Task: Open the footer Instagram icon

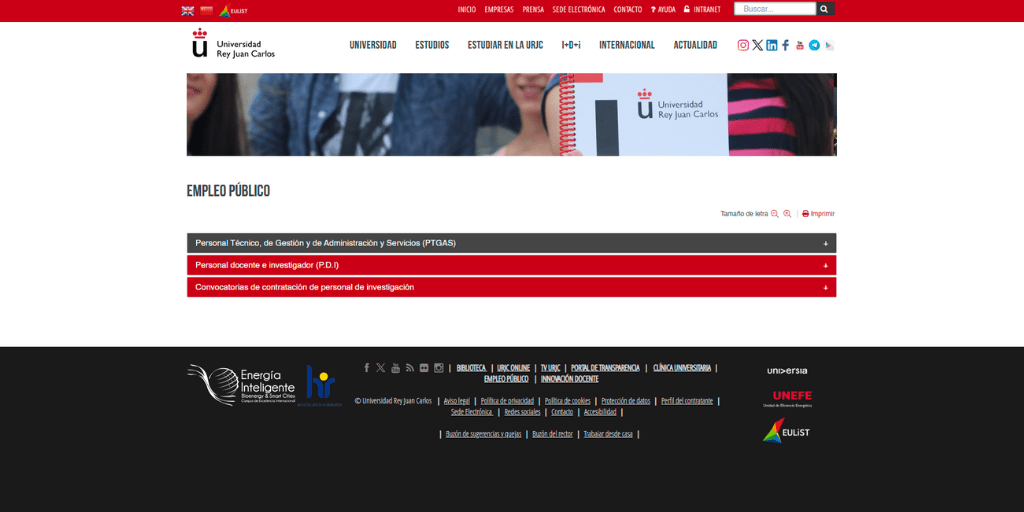Action: coord(439,368)
